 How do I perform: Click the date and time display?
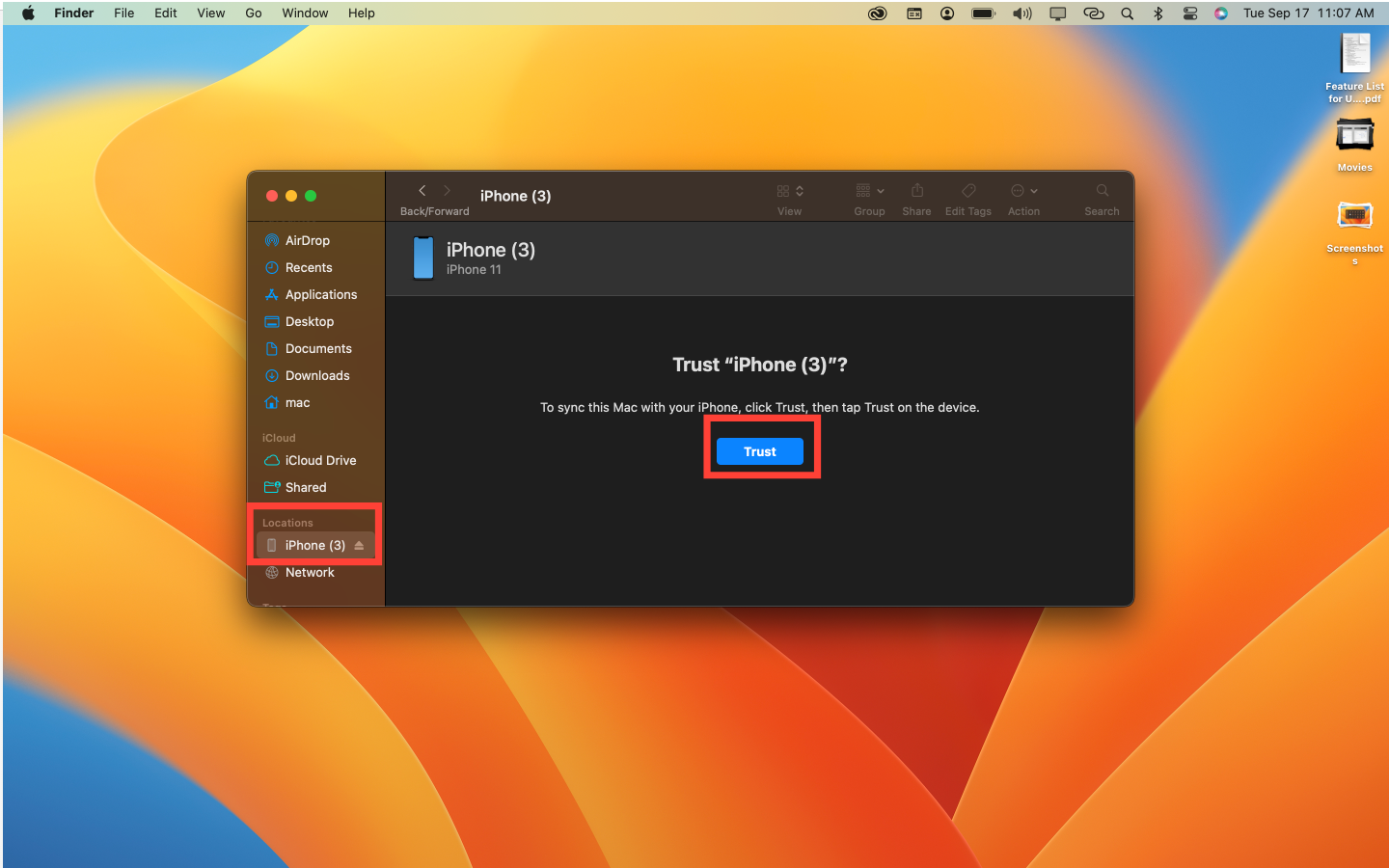click(1308, 13)
